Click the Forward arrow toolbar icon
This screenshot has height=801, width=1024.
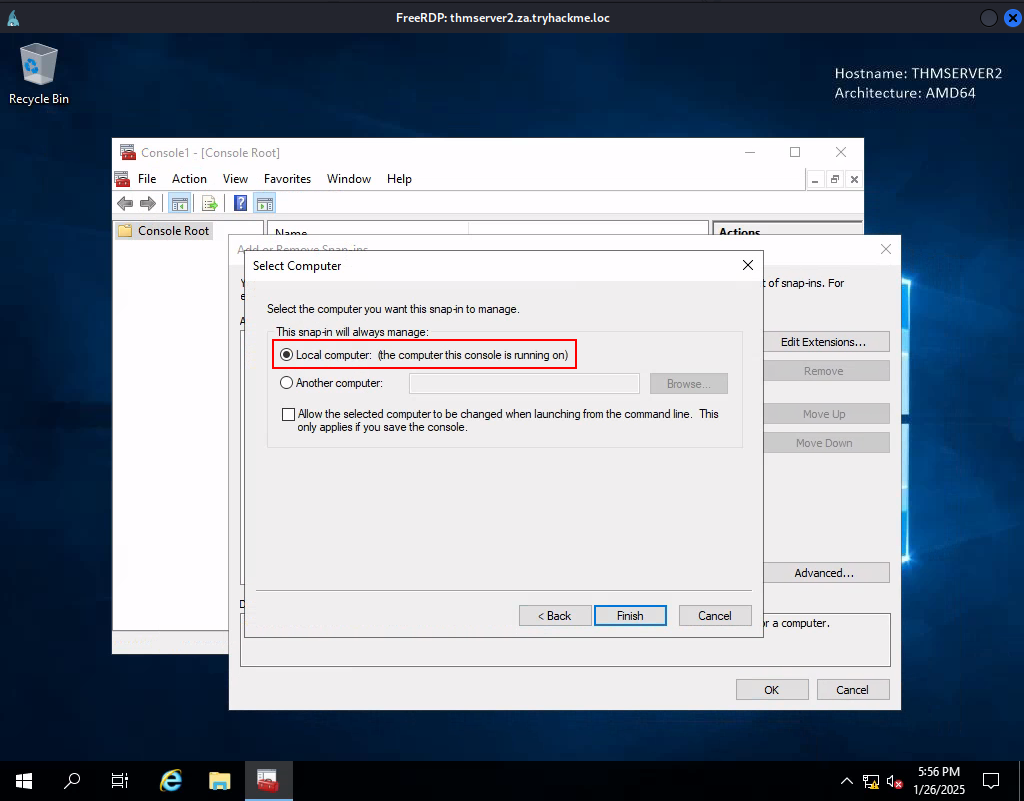pyautogui.click(x=148, y=204)
